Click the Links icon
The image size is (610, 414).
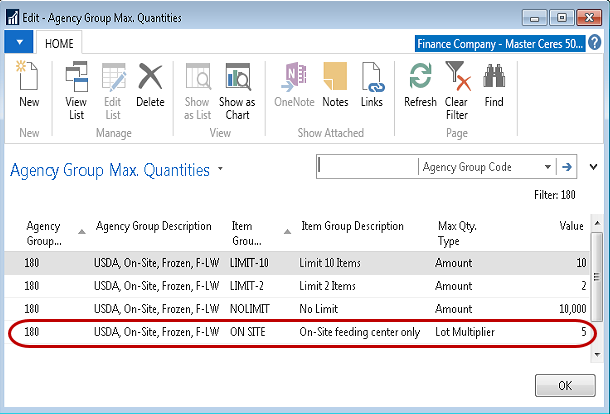372,84
